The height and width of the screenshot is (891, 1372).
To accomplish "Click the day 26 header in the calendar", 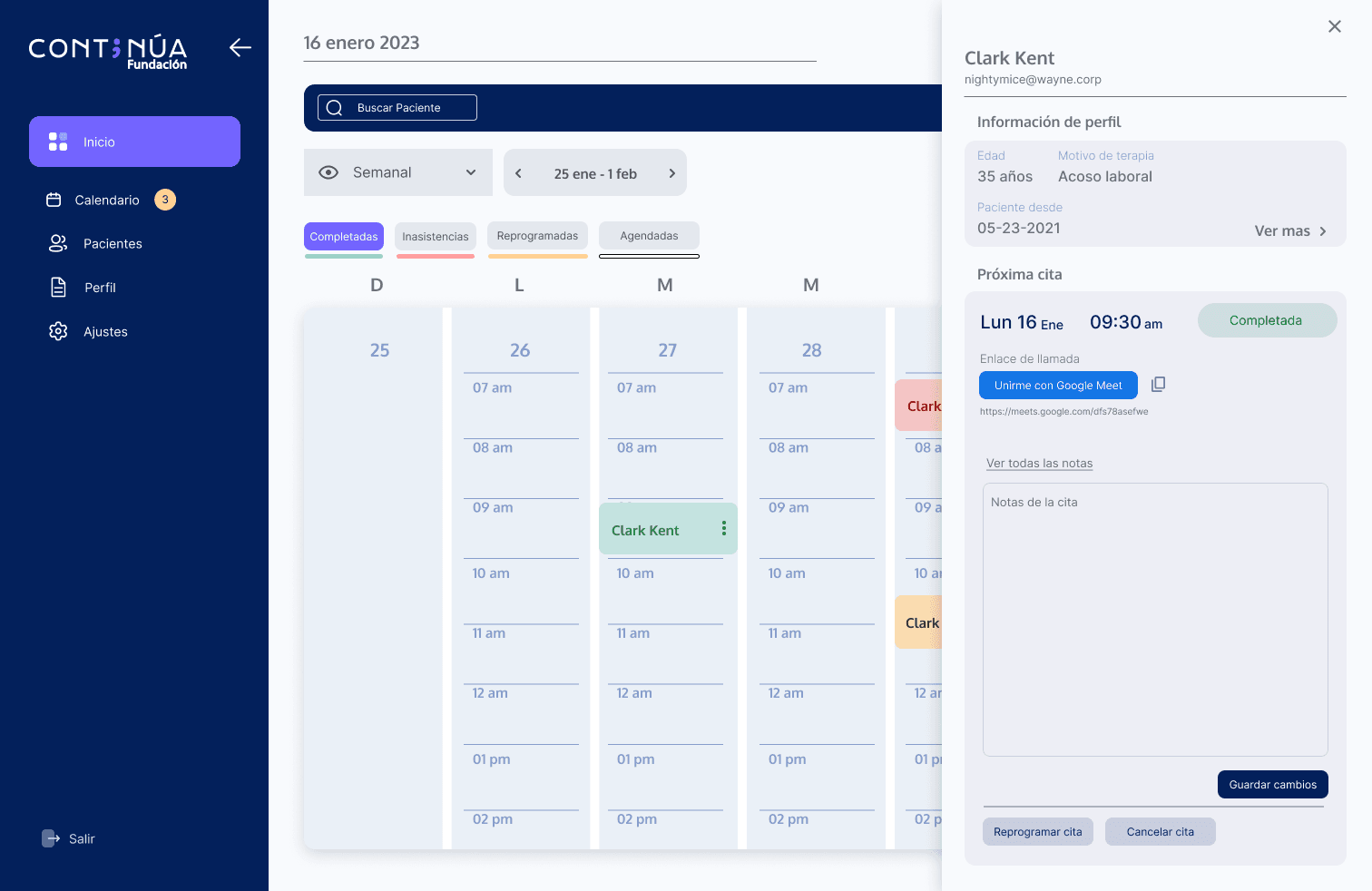I will point(520,350).
